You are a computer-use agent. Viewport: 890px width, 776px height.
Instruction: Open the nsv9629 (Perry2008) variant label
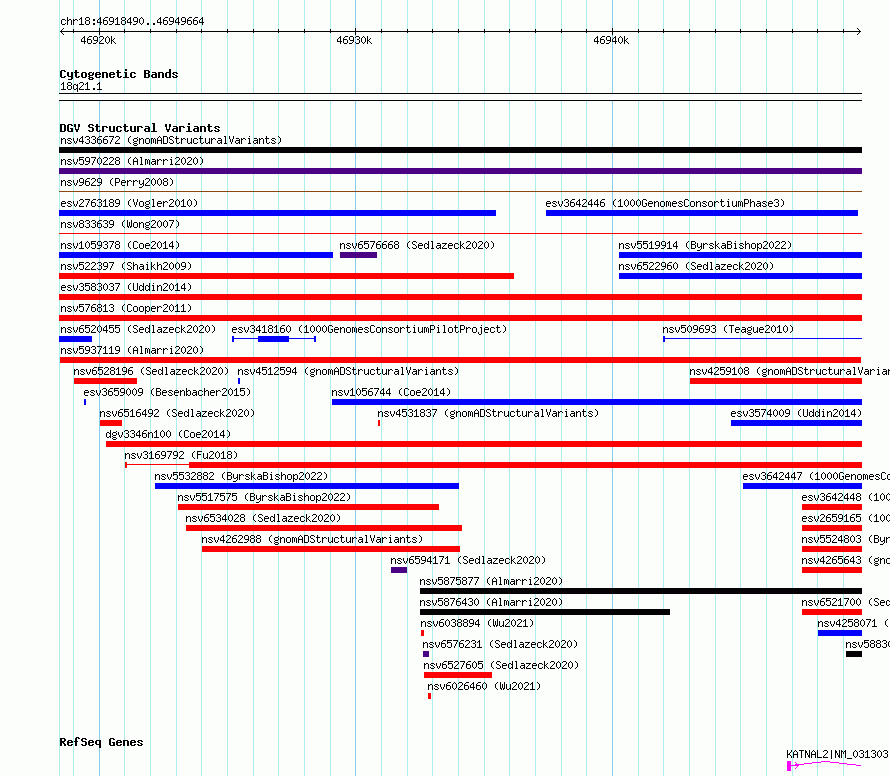(117, 182)
